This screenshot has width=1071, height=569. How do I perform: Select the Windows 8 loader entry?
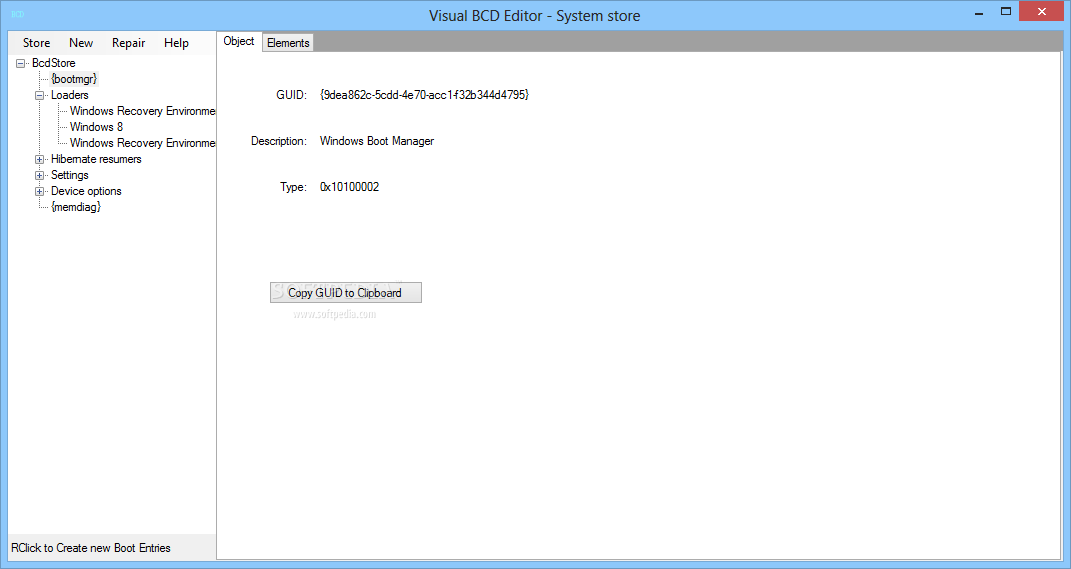[x=96, y=127]
